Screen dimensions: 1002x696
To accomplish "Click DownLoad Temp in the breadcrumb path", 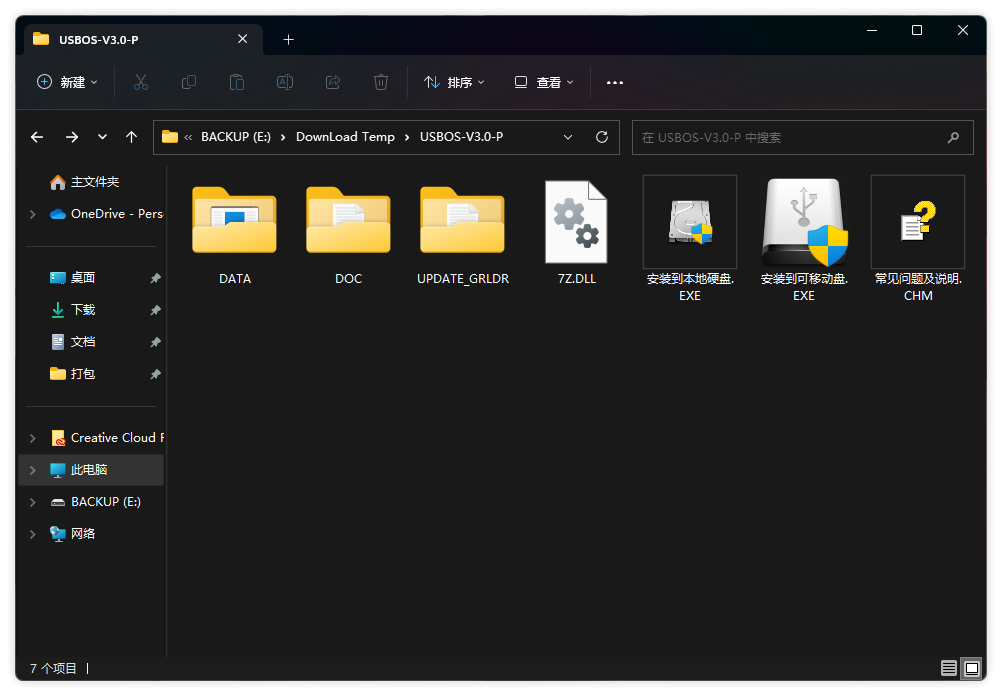I will [345, 137].
